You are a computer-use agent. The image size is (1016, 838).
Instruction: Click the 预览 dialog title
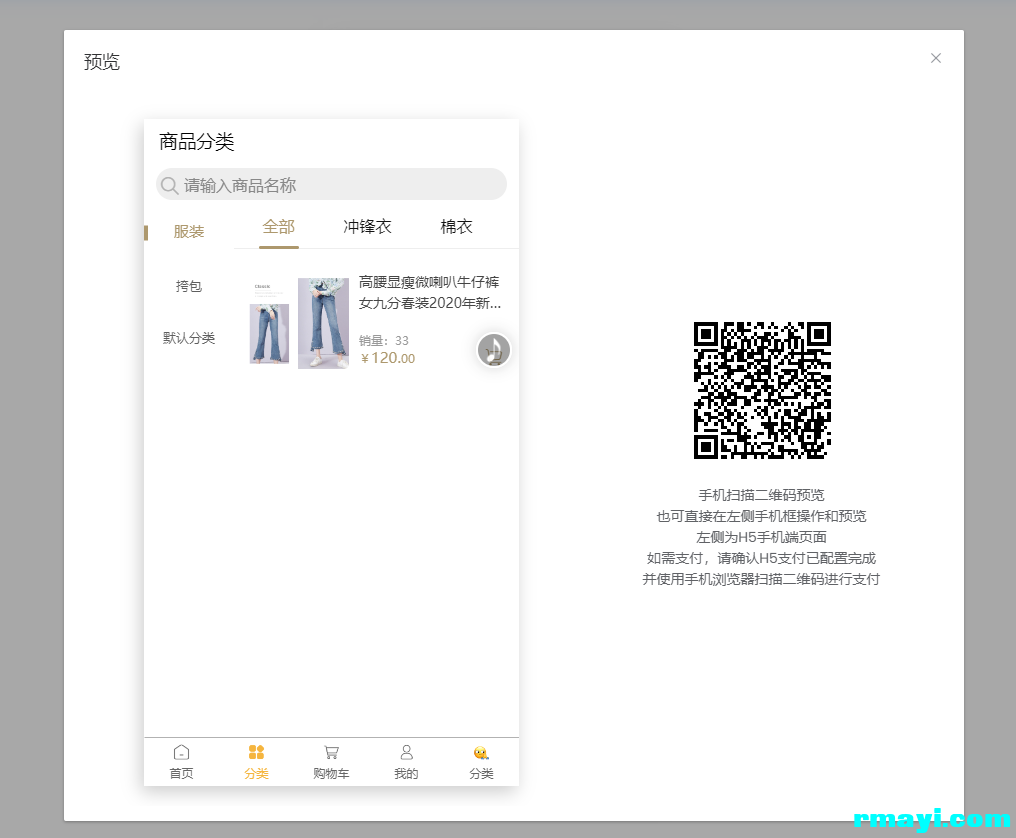(x=102, y=62)
